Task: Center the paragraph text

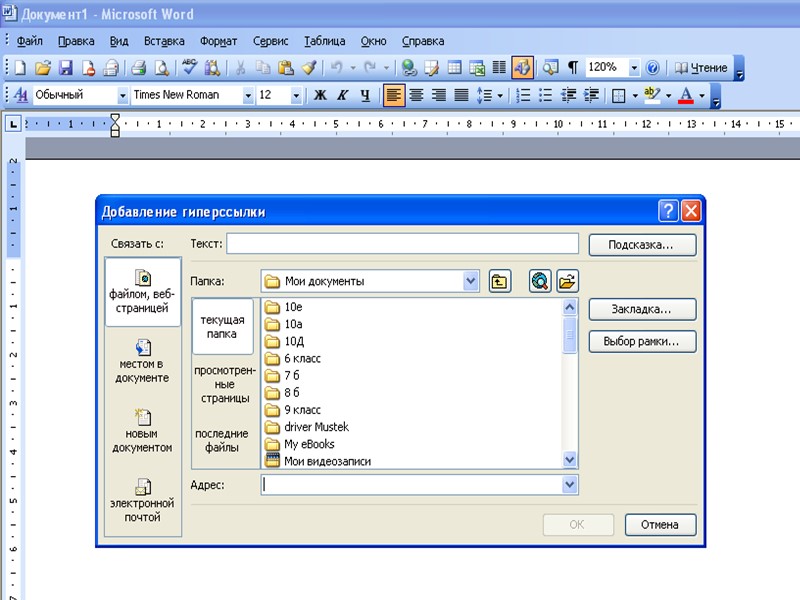Action: click(x=416, y=95)
